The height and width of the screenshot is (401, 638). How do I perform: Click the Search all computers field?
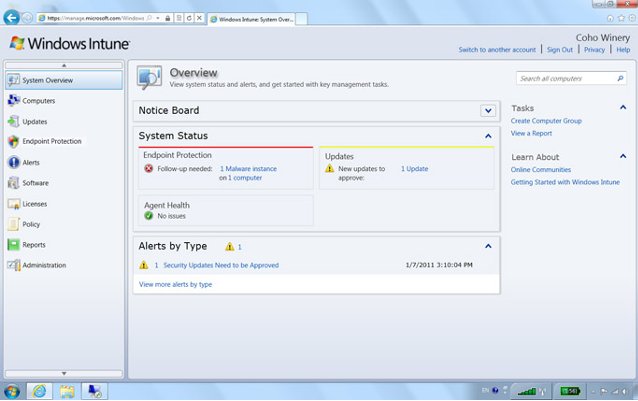(x=564, y=78)
